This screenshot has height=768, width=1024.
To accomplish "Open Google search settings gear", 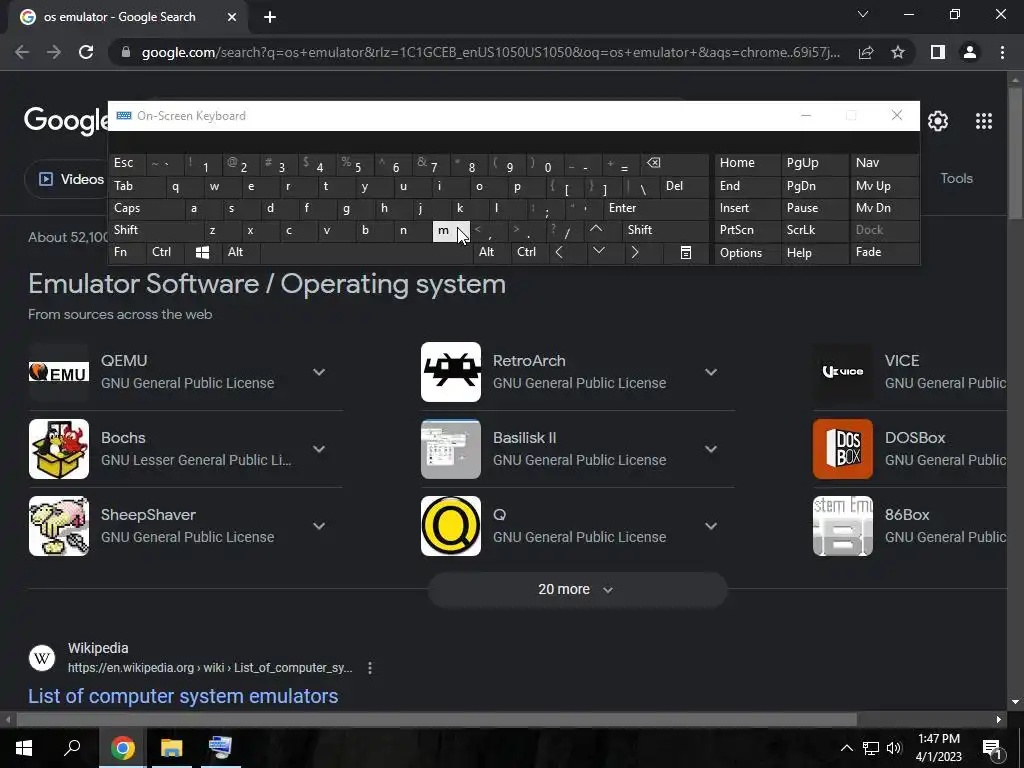I will tap(938, 121).
